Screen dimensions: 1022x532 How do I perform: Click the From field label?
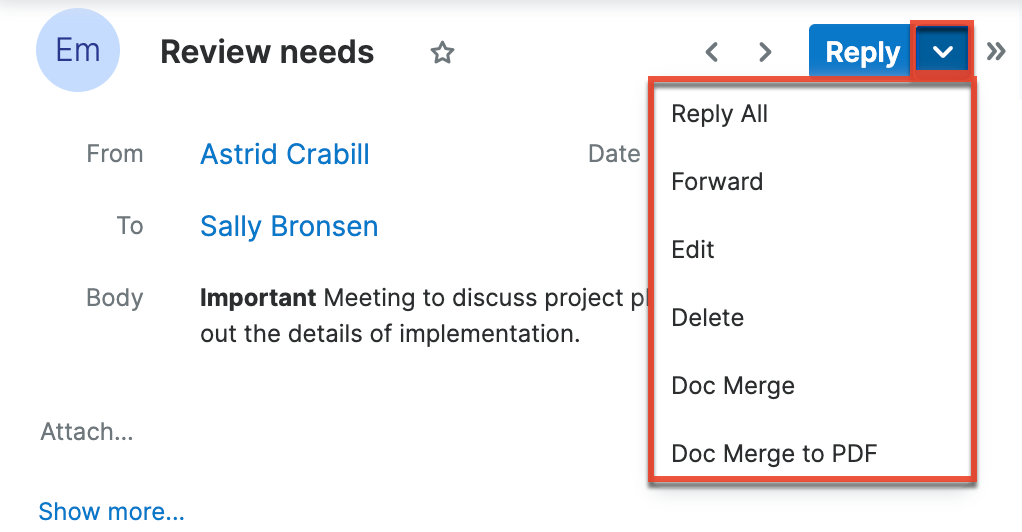[115, 154]
